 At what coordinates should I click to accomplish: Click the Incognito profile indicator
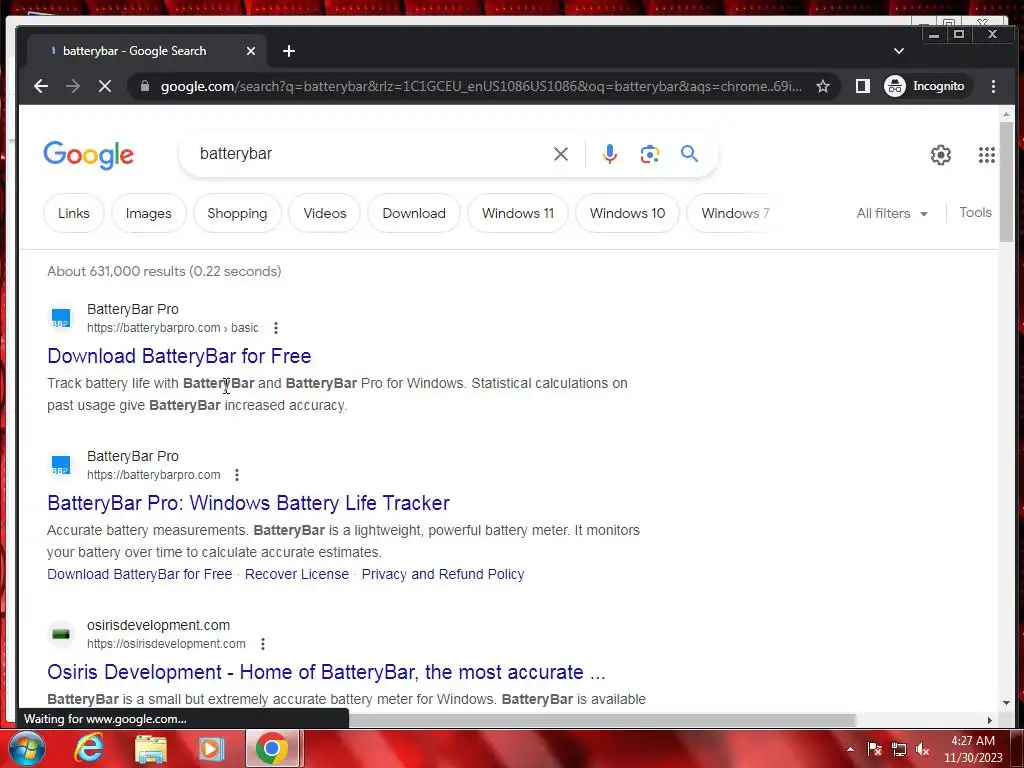pos(925,86)
